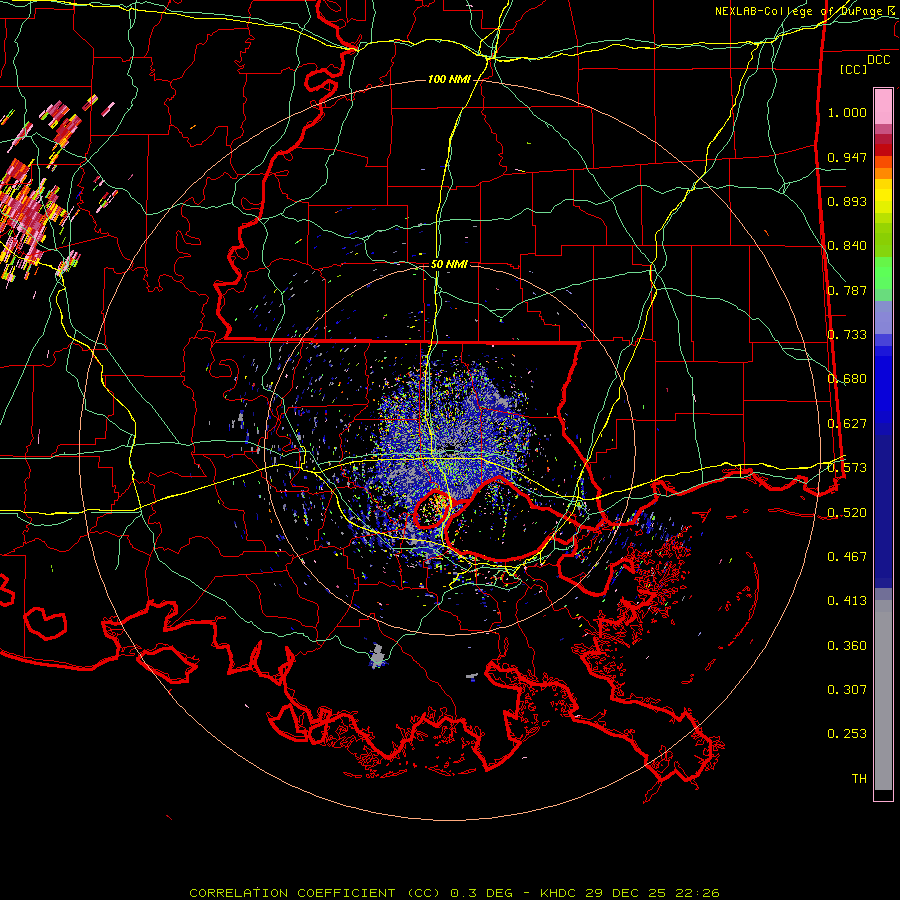Click the '50 NMI' range ring label
Viewport: 900px width, 900px height.
click(449, 264)
